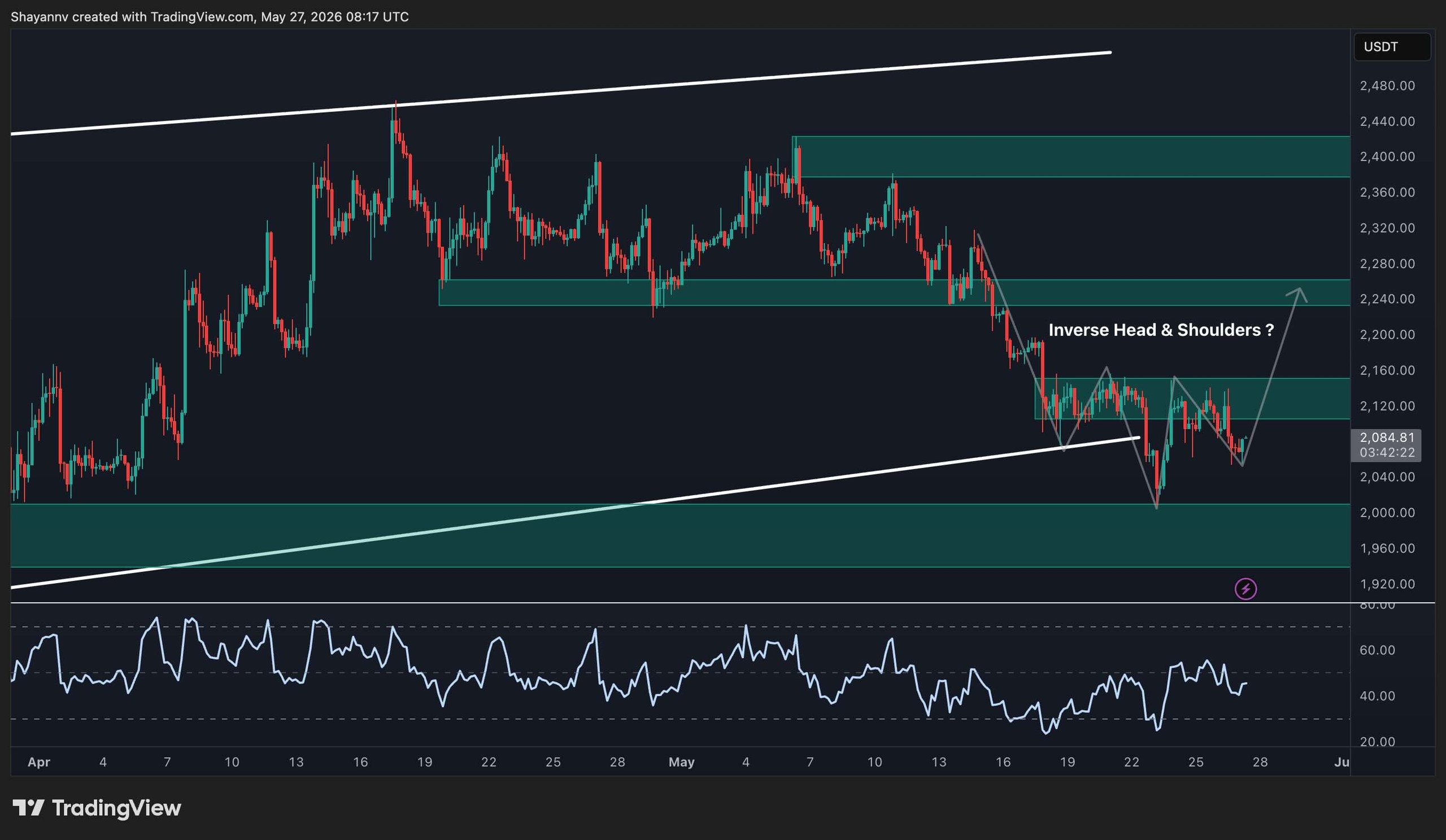Click the '13' label after Apr on time axis
Screen dimensions: 1446x840
[296, 762]
